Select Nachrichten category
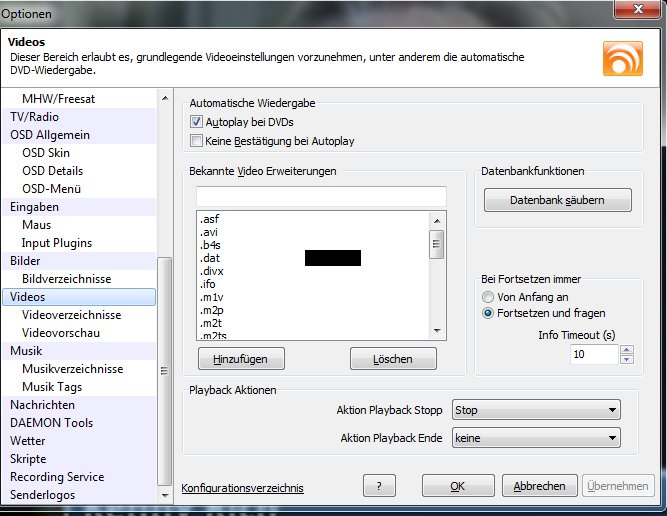Viewport: 667px width, 516px height. (79, 405)
